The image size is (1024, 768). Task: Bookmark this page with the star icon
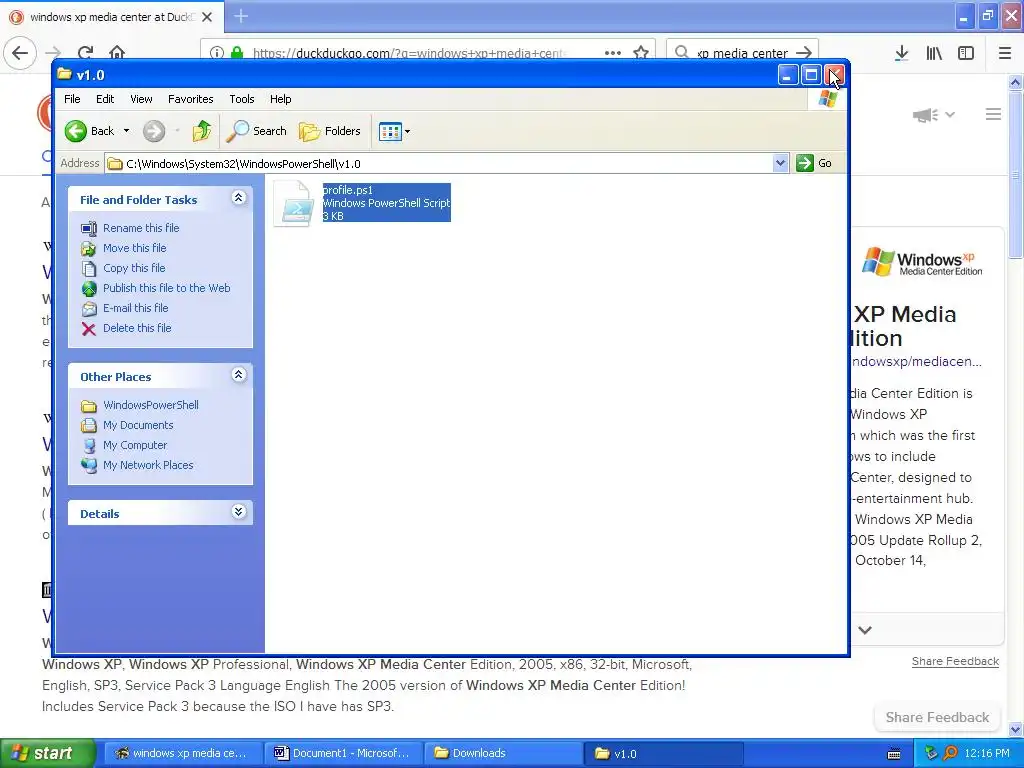click(641, 52)
